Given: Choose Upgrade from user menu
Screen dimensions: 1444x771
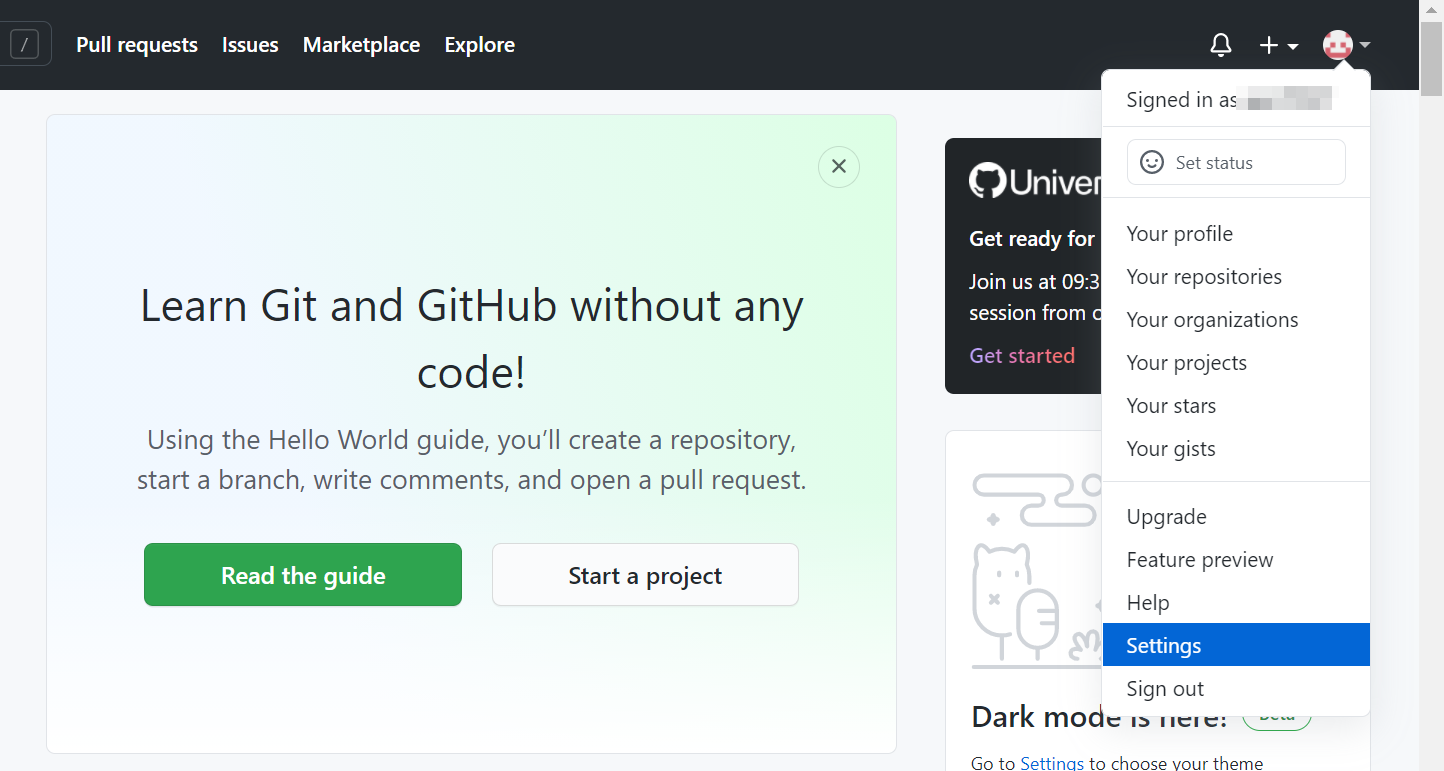Looking at the screenshot, I should (1236, 517).
